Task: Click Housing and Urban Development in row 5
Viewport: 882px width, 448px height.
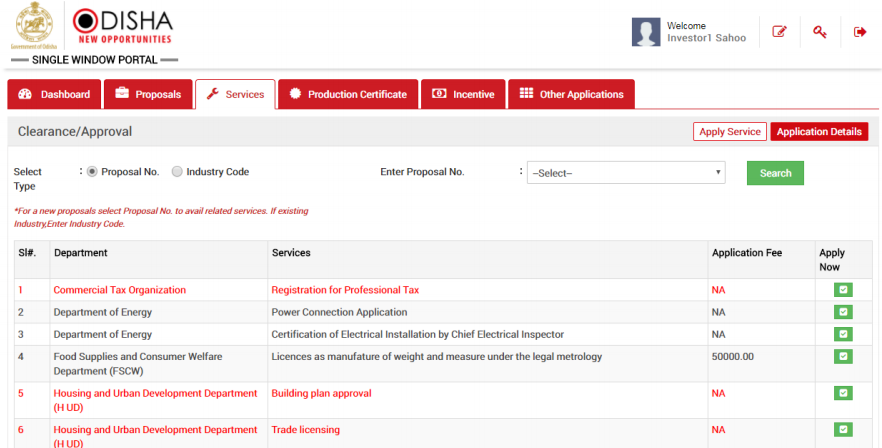Action: pyautogui.click(x=155, y=400)
